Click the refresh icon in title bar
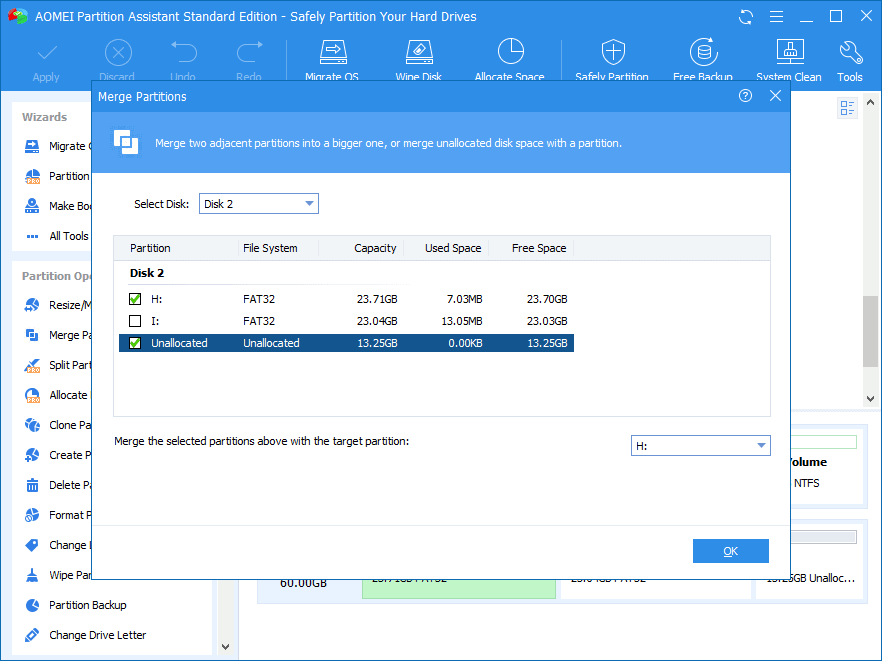This screenshot has height=661, width=882. pos(746,17)
